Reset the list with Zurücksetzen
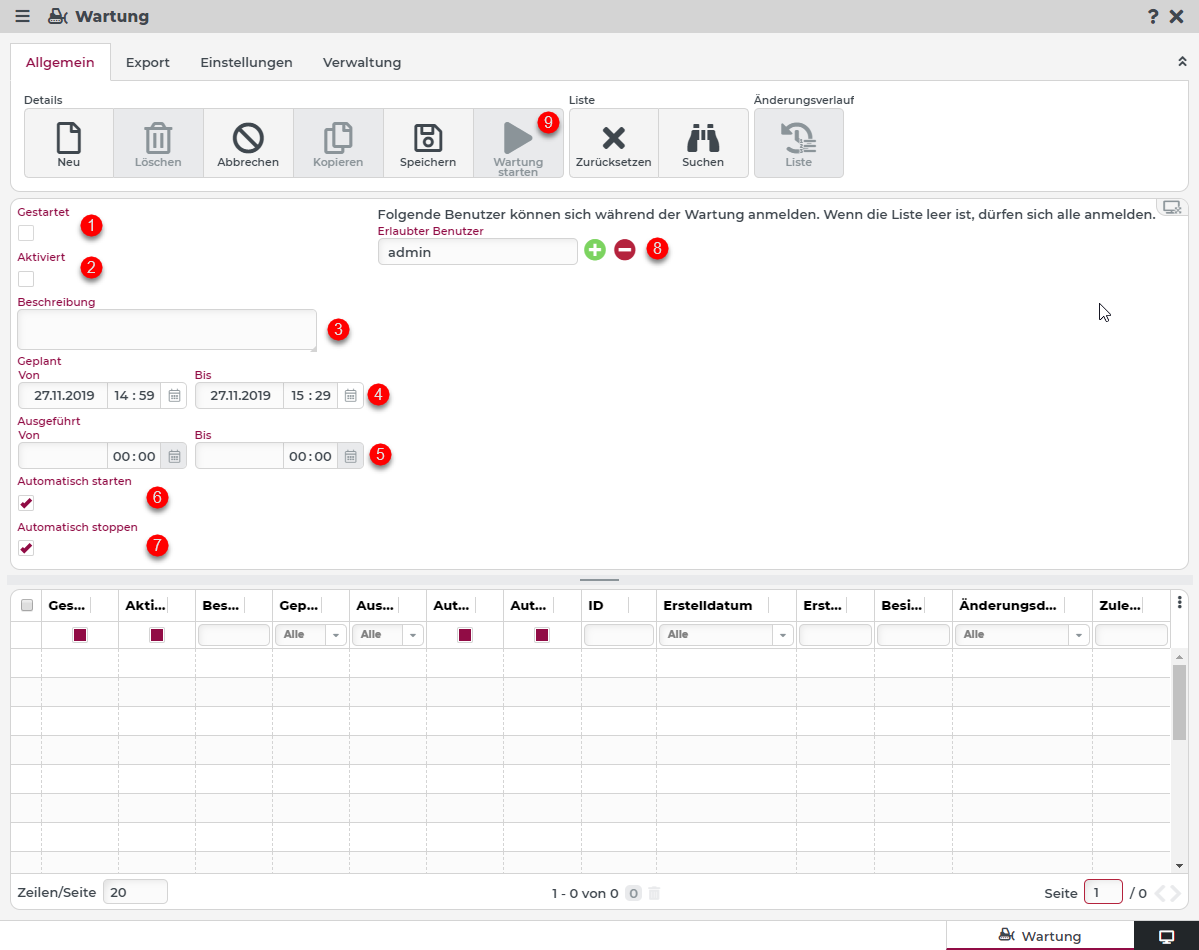This screenshot has height=950, width=1199. point(613,138)
